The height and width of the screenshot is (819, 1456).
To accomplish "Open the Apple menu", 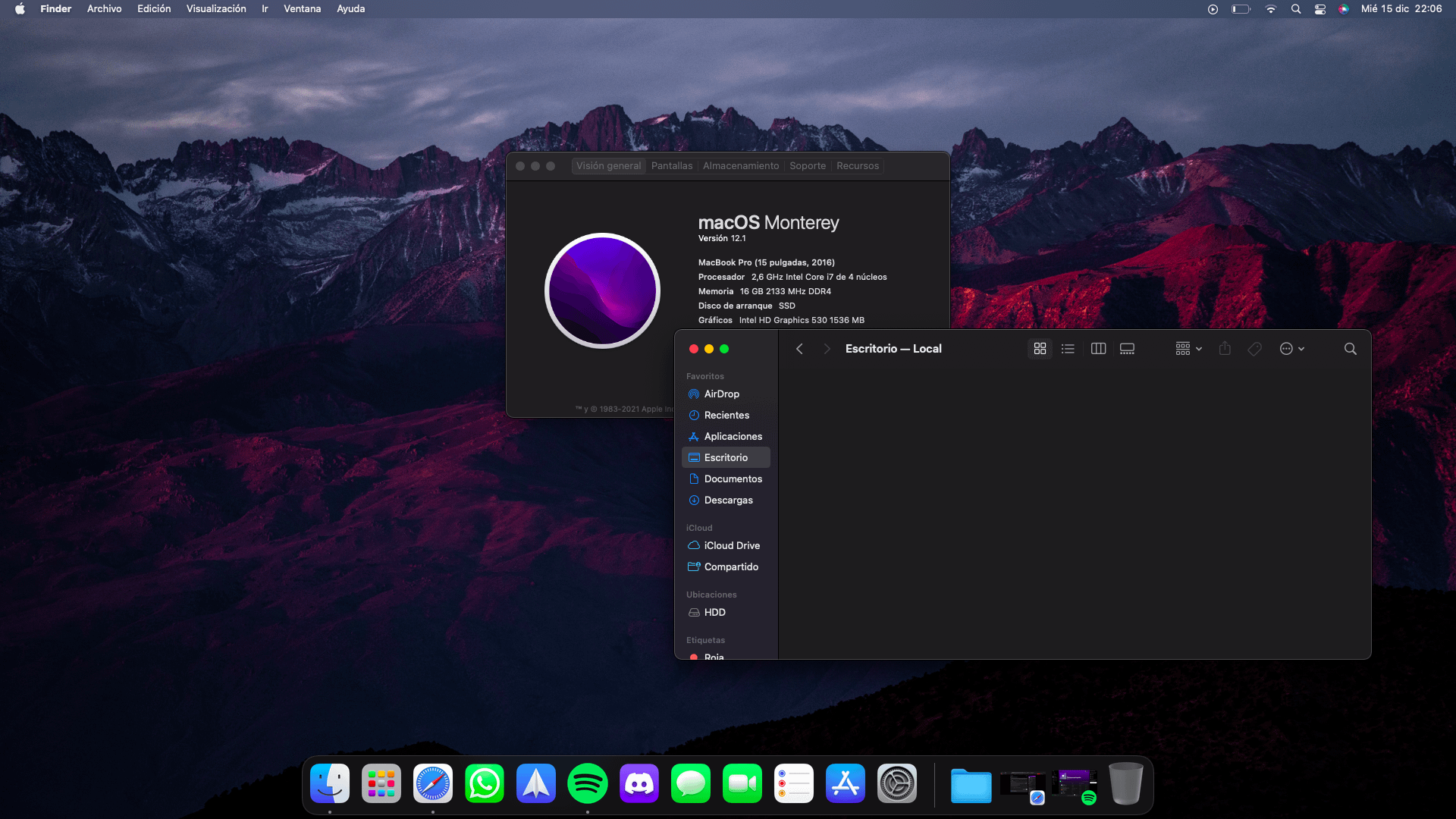I will 20,9.
